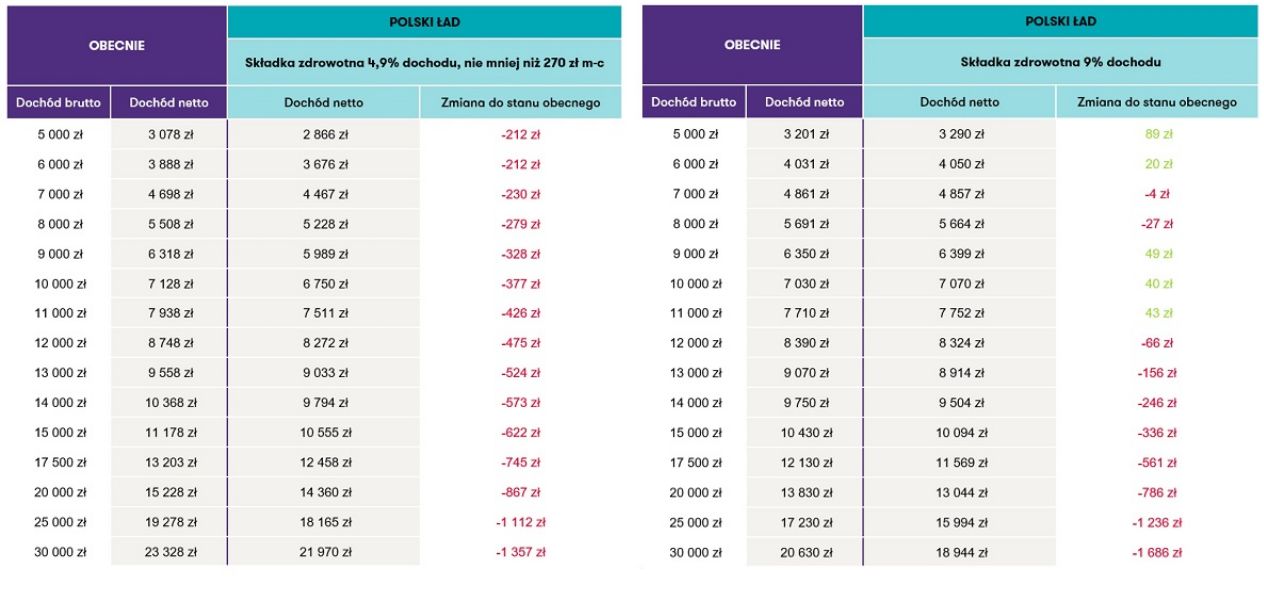This screenshot has width=1264, height=611.
Task: Select the 18 944 zł net income cell
Action: click(959, 552)
